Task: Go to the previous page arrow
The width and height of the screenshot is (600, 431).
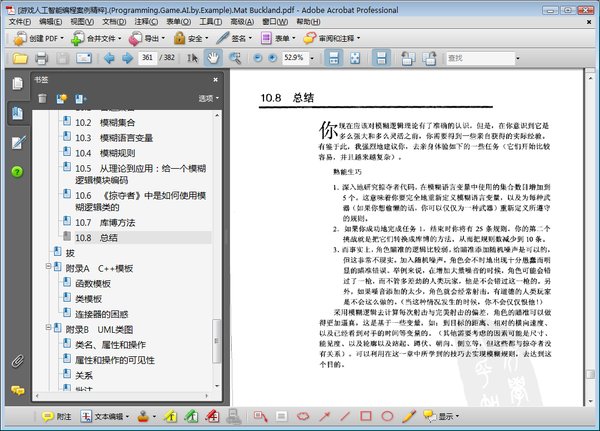Action: coord(110,58)
